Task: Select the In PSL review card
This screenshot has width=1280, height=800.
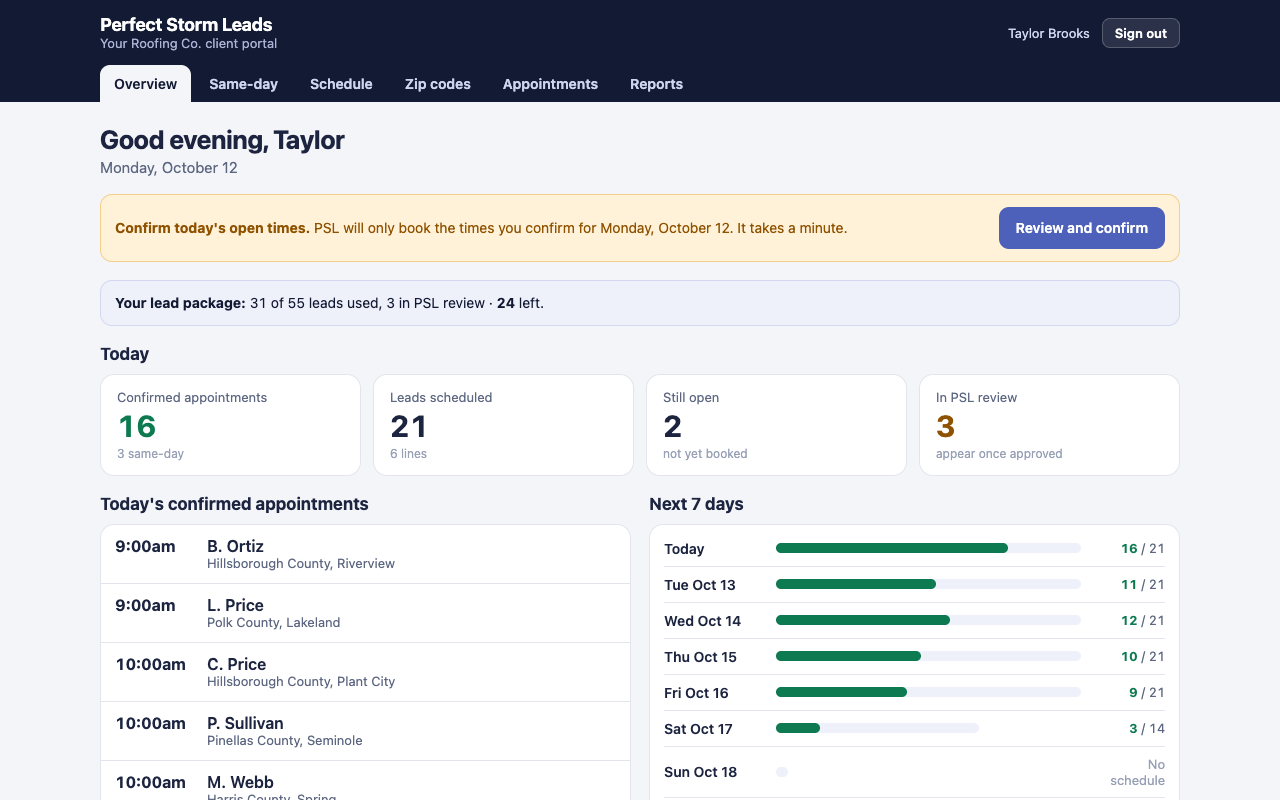Action: [x=1049, y=425]
